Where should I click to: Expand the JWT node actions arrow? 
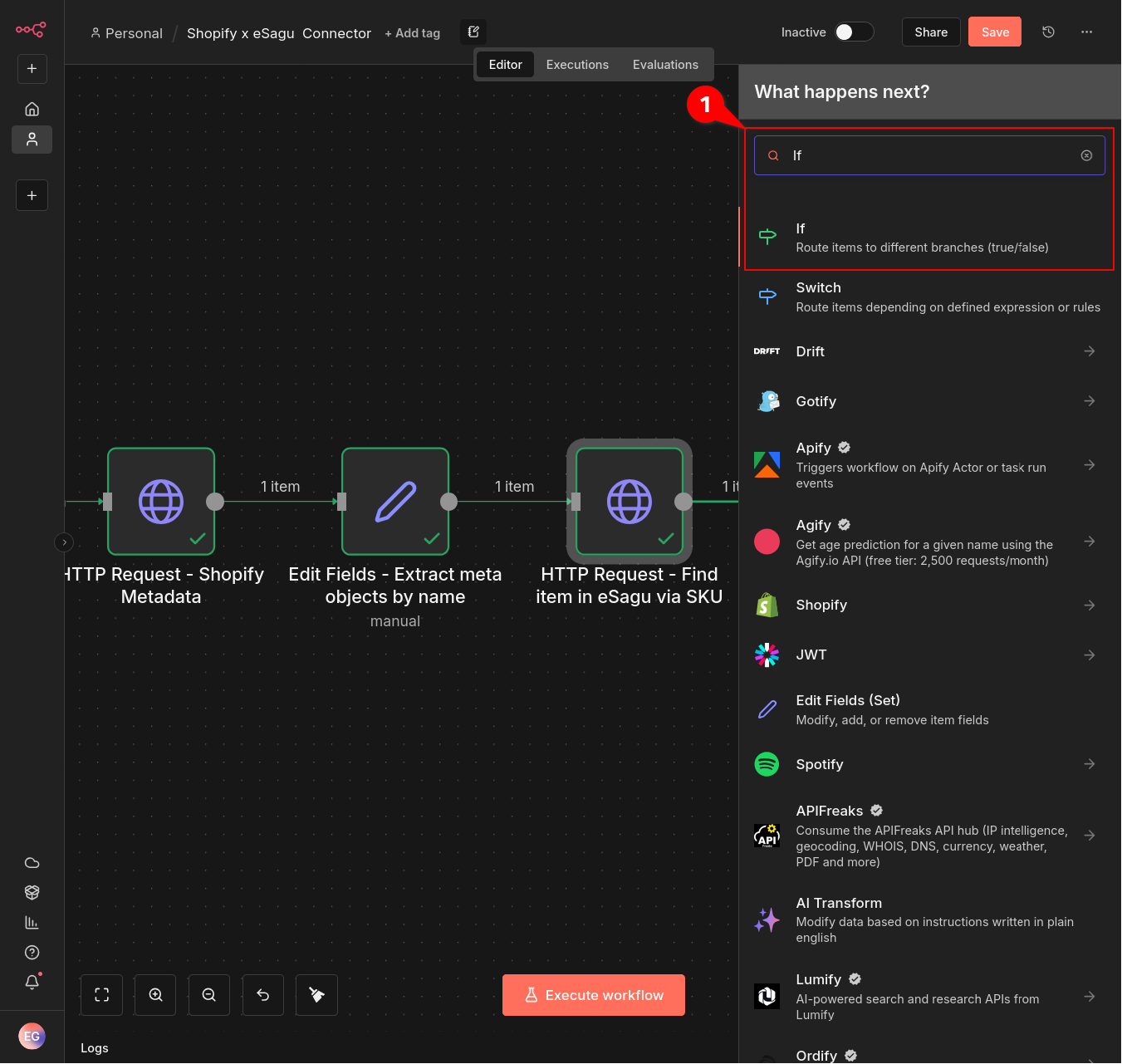1090,655
